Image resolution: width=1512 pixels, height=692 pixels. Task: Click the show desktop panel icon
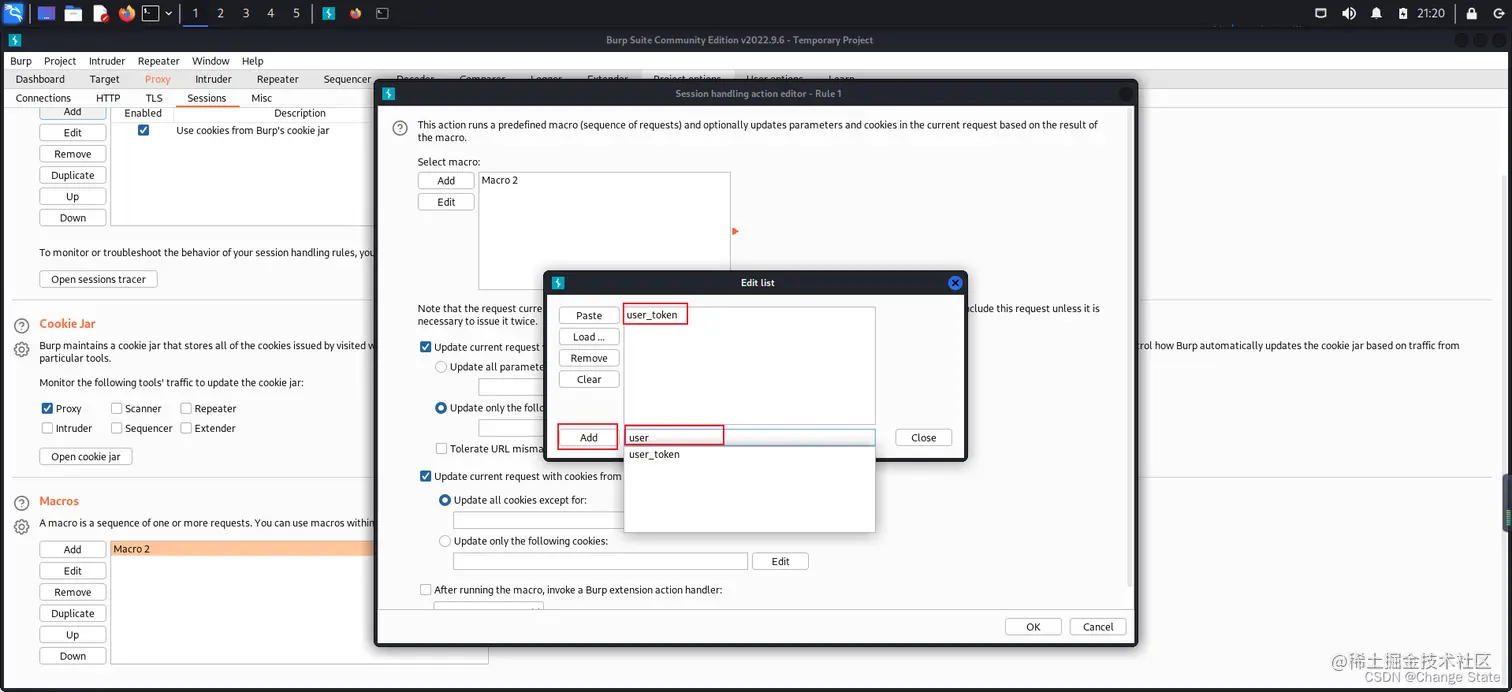pyautogui.click(x=46, y=13)
